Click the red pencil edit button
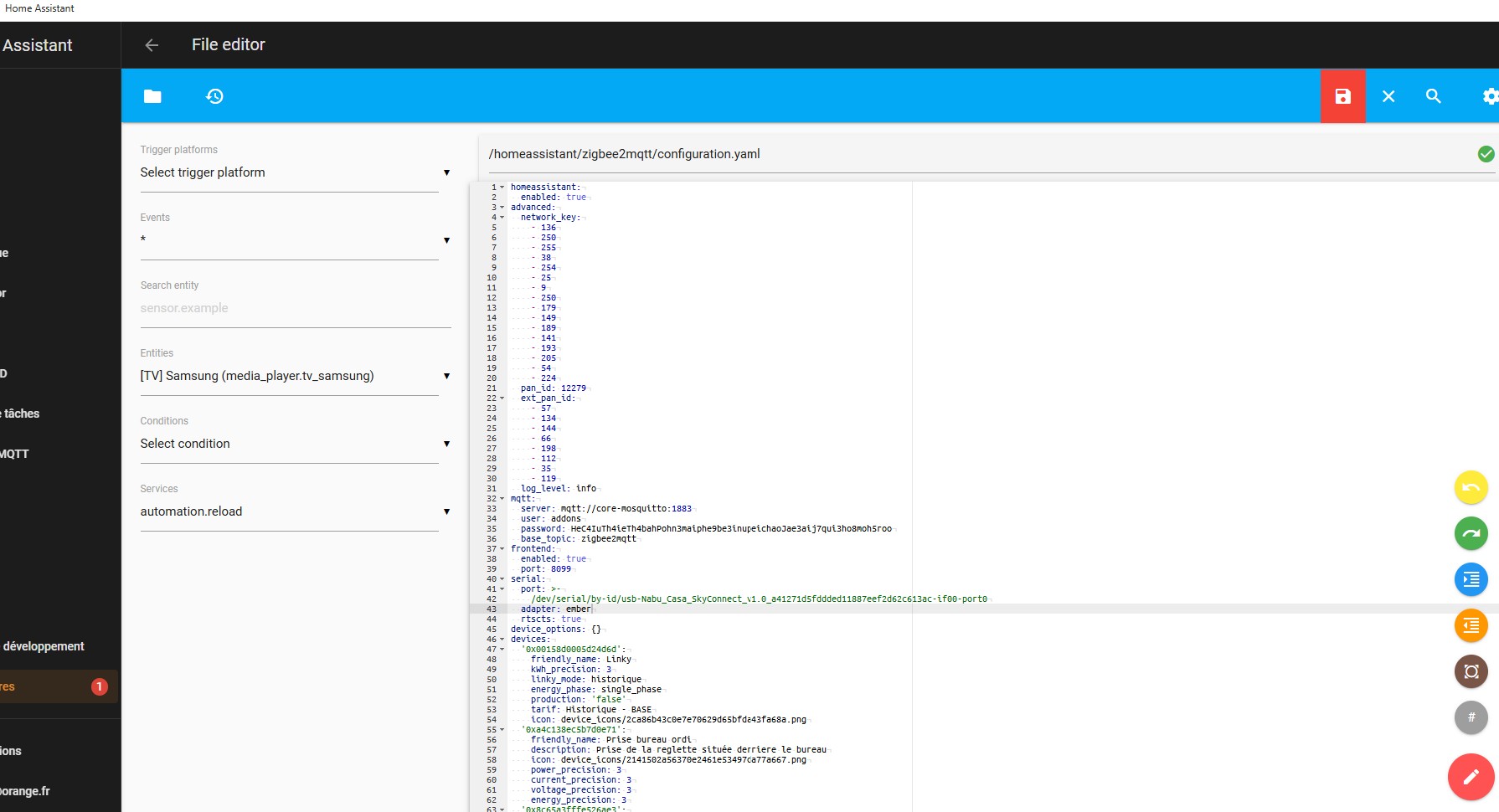Screen dimensions: 1499x812 (x=1471, y=777)
